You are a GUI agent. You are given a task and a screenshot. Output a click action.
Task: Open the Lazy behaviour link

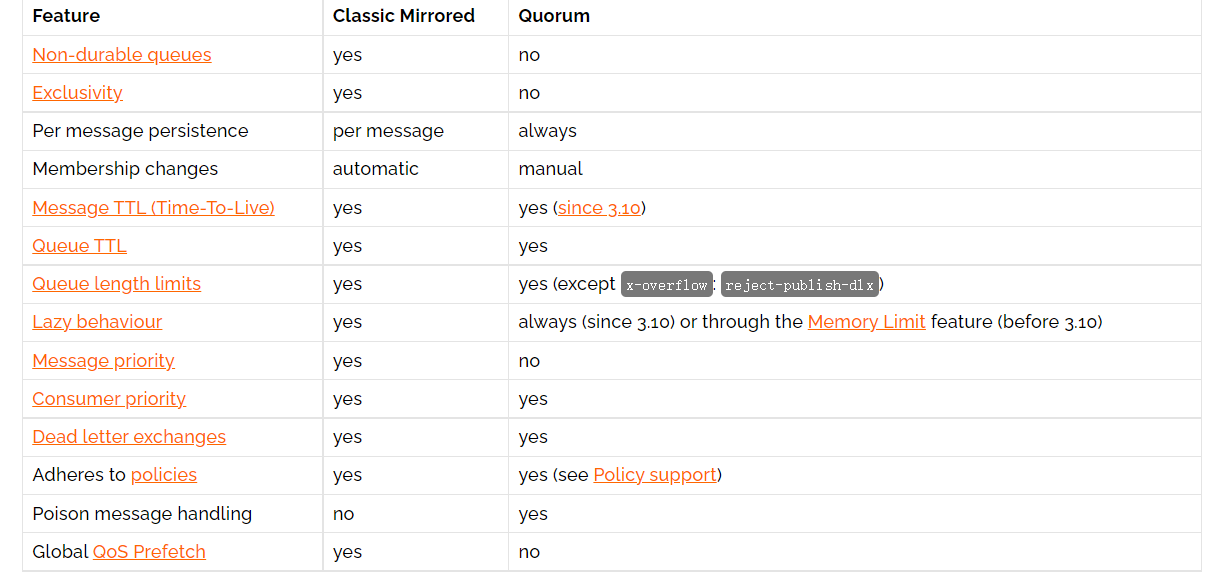coord(97,322)
